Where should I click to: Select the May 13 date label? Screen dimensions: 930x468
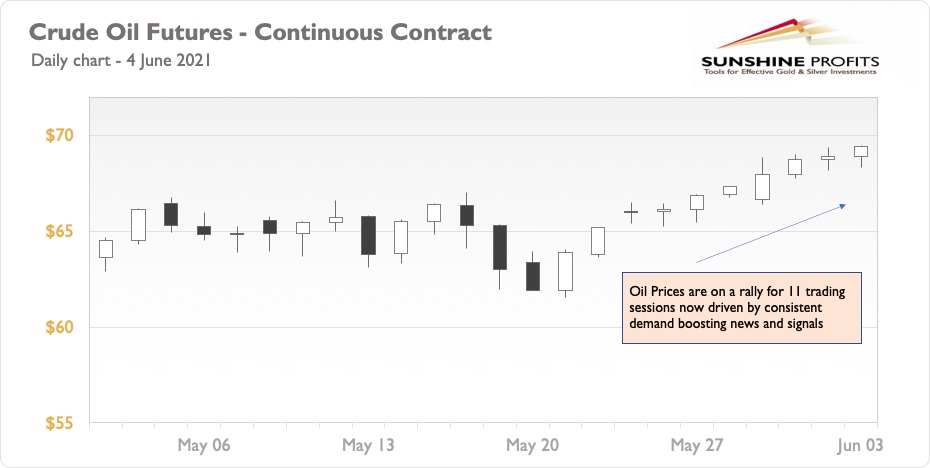[368, 445]
